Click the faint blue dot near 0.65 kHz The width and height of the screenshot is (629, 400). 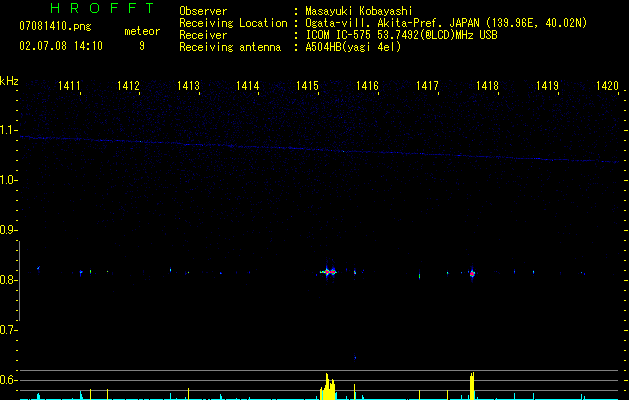pyautogui.click(x=355, y=357)
